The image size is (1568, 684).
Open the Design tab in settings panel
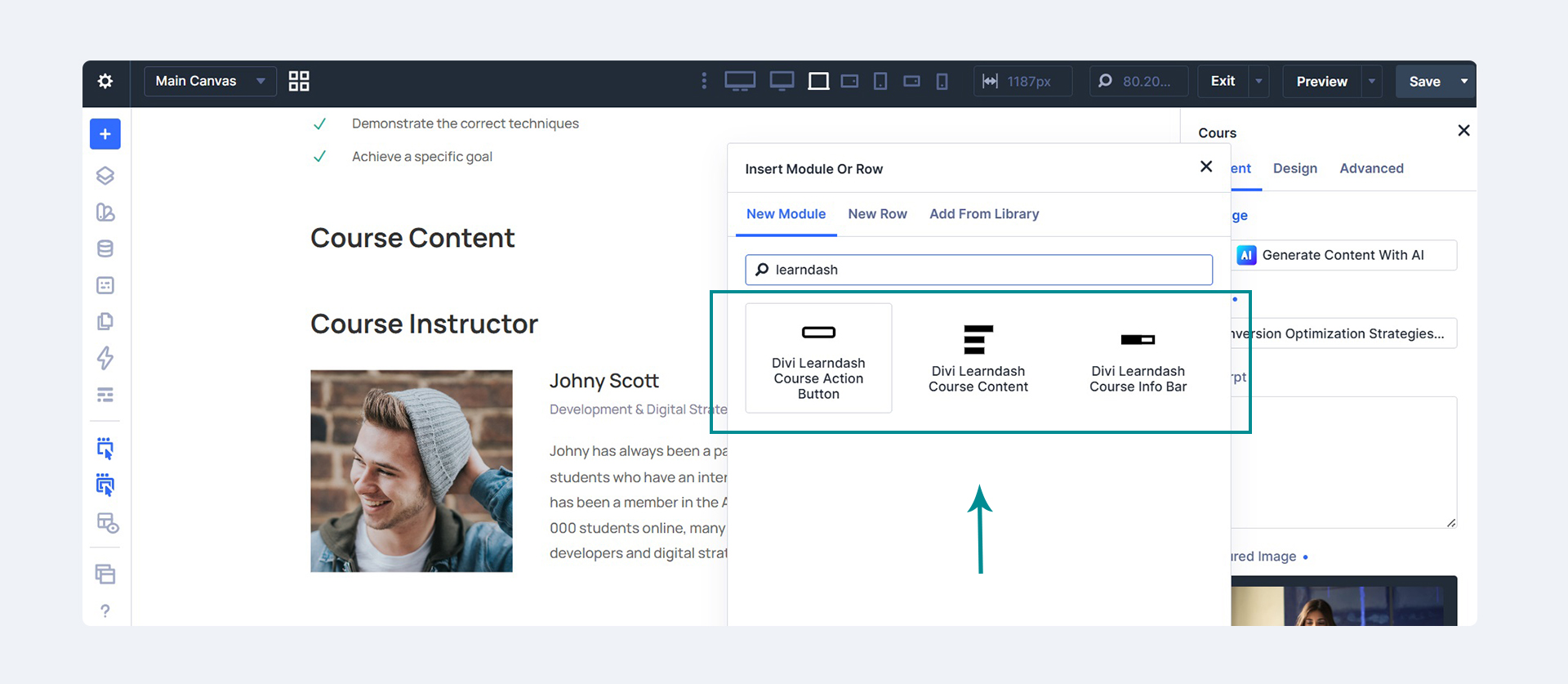point(1295,168)
